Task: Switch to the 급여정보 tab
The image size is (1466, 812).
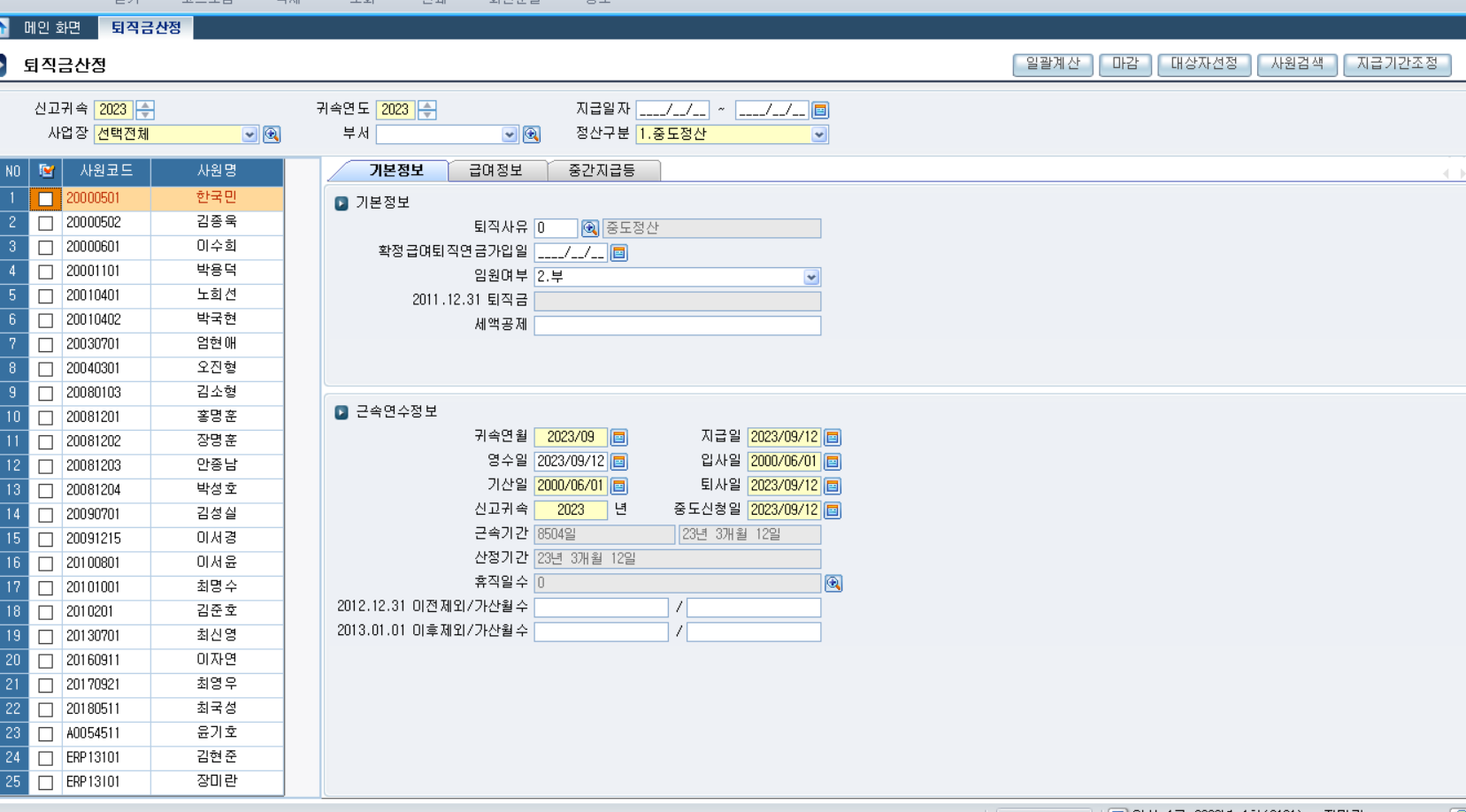Action: (x=495, y=171)
